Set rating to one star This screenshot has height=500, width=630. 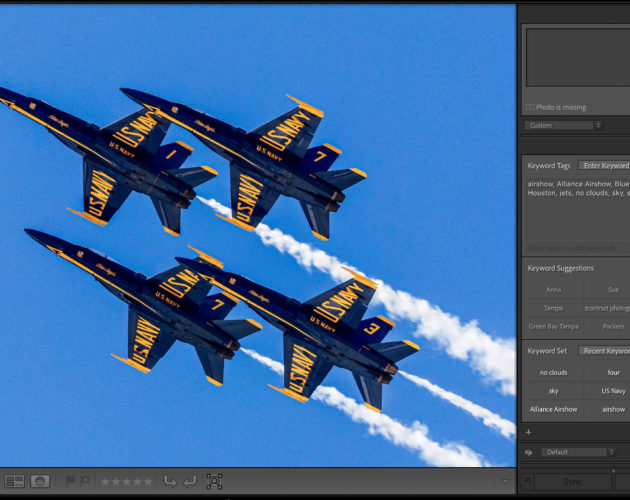[105, 482]
